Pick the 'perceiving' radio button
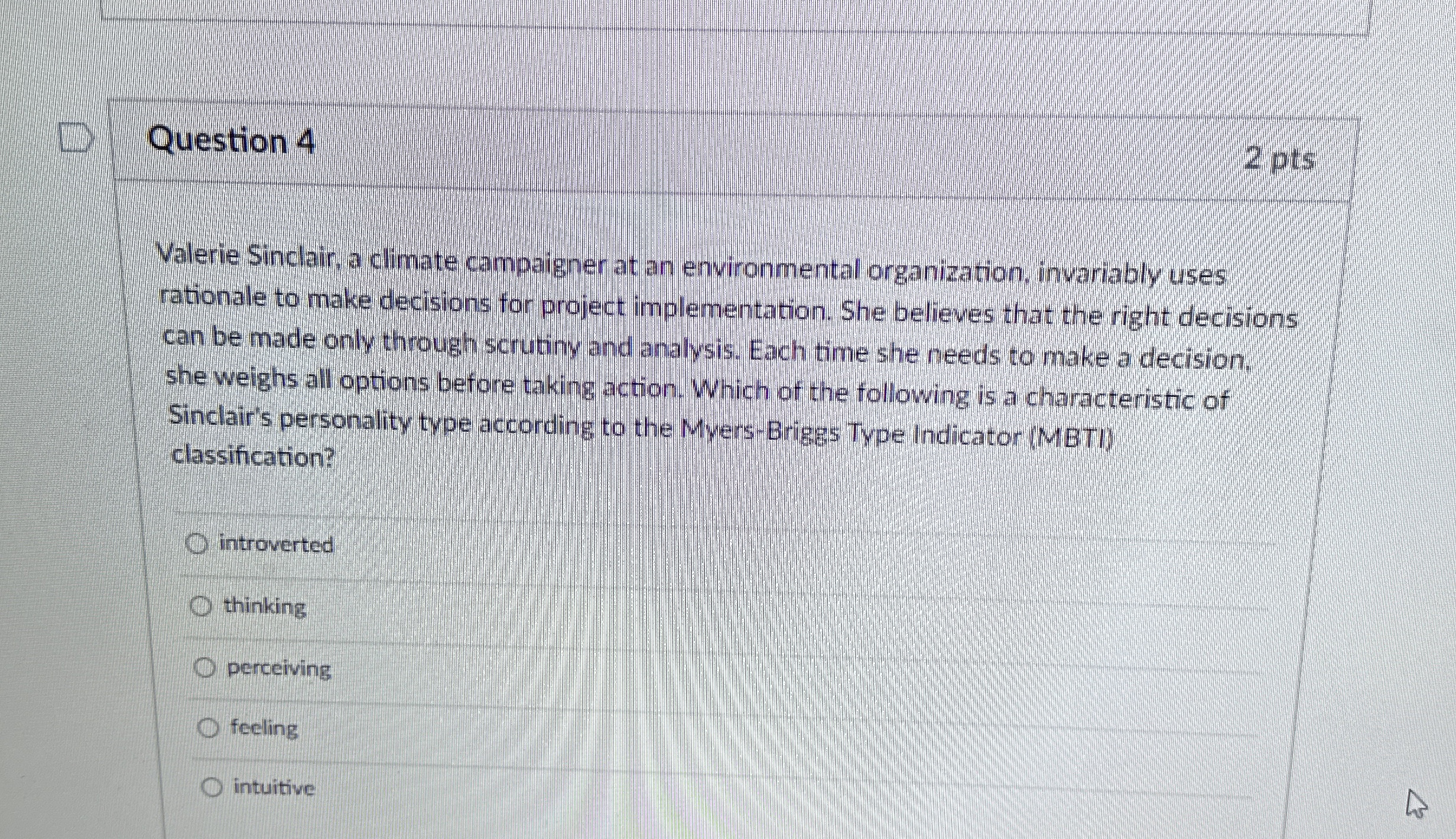Image resolution: width=1456 pixels, height=839 pixels. click(x=204, y=668)
